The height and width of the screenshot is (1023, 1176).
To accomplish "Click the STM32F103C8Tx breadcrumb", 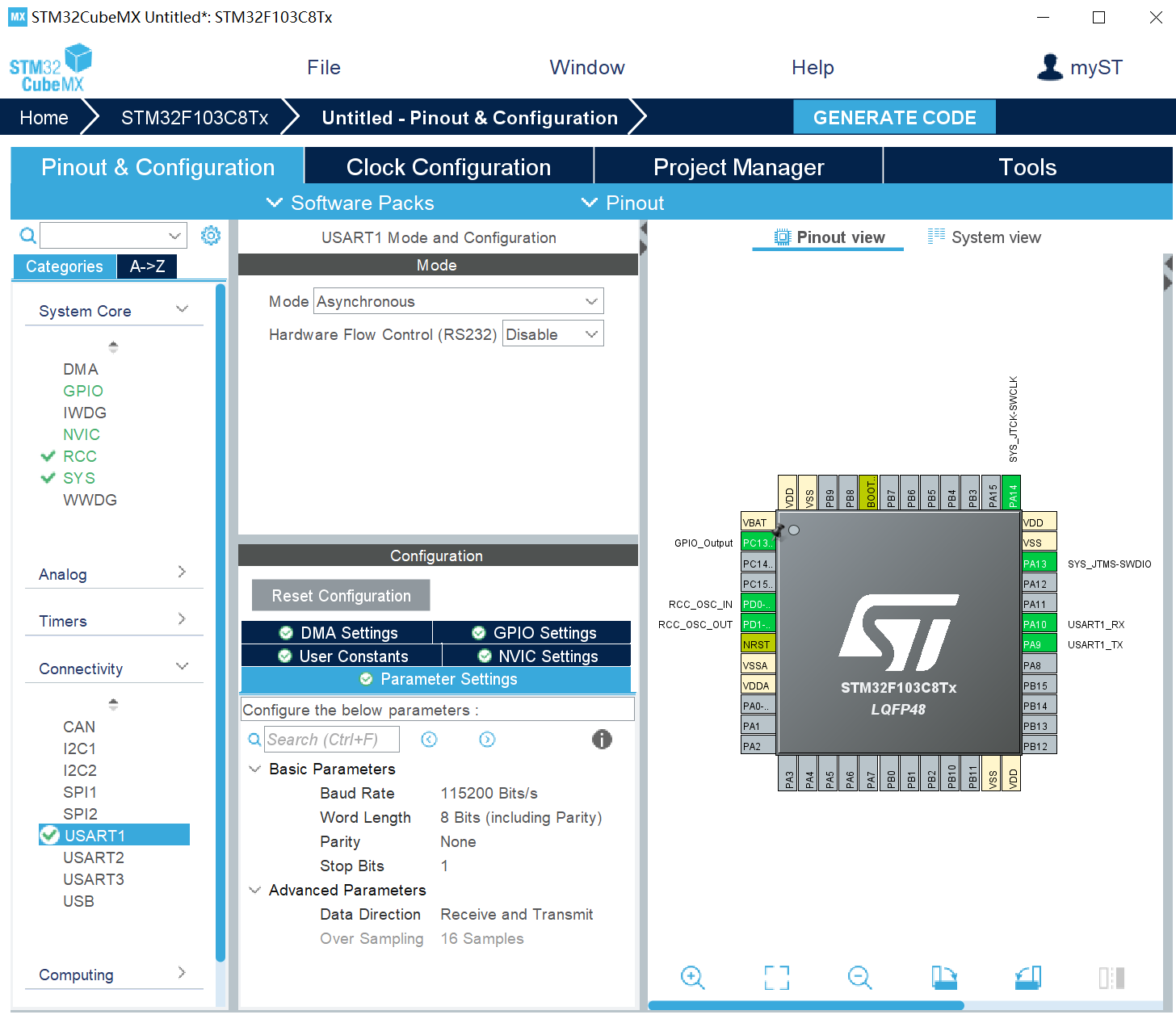I will 195,118.
